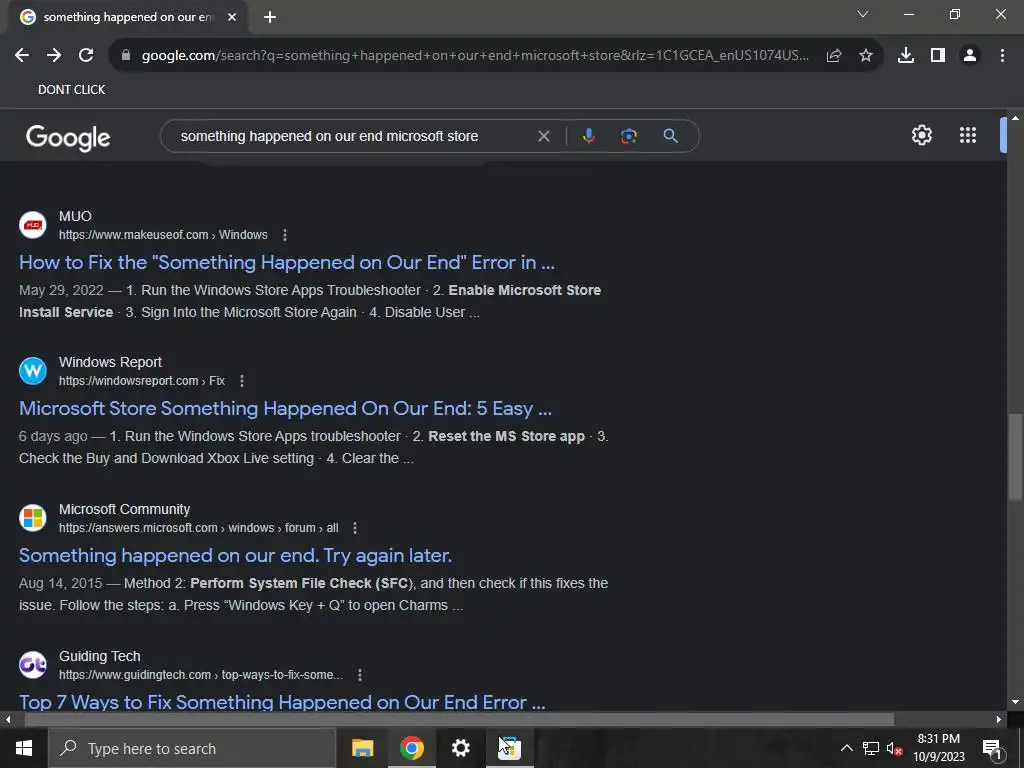The height and width of the screenshot is (768, 1024).
Task: Open a new browser tab
Action: (x=270, y=17)
